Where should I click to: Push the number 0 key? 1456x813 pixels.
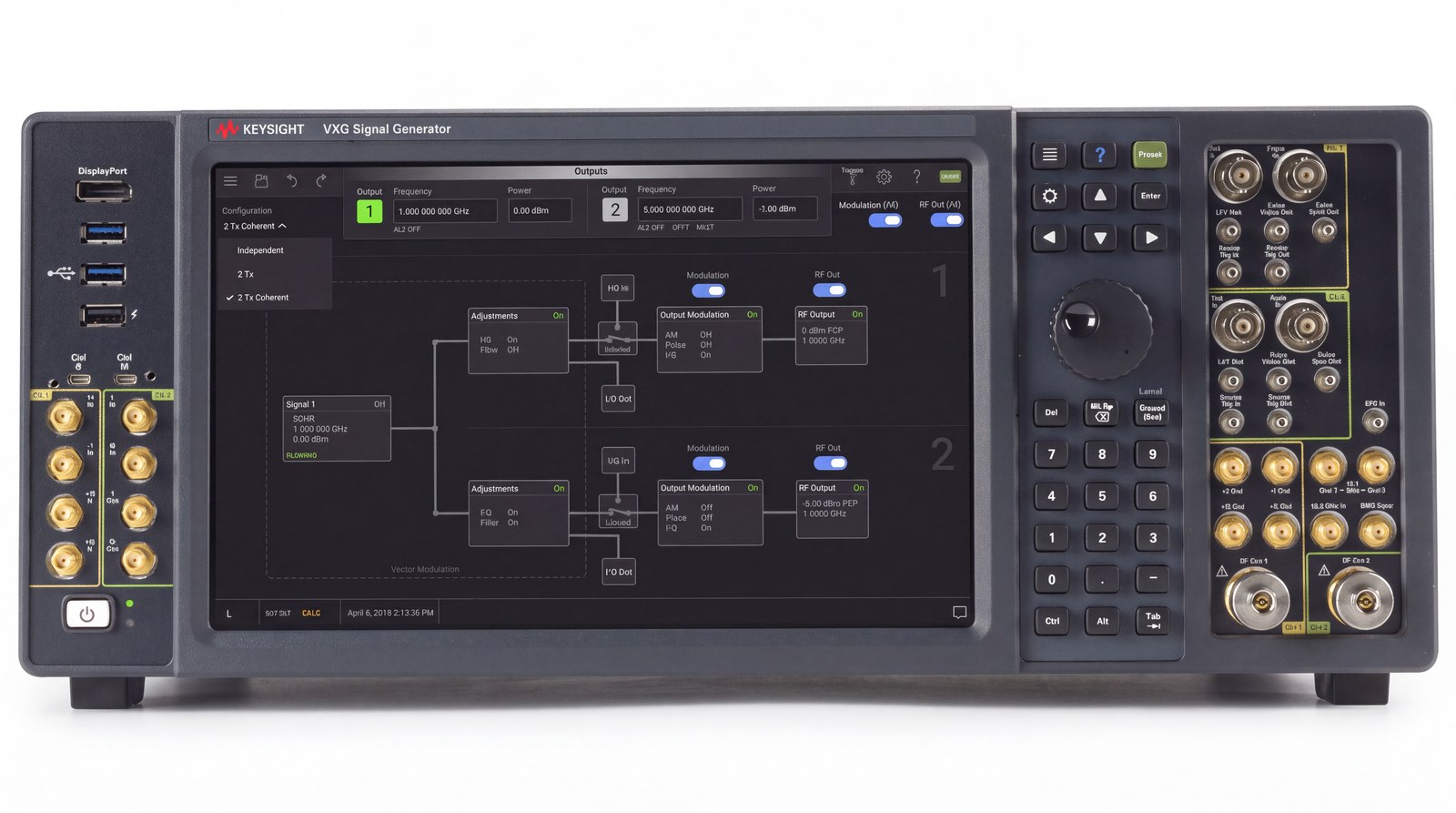(1052, 579)
